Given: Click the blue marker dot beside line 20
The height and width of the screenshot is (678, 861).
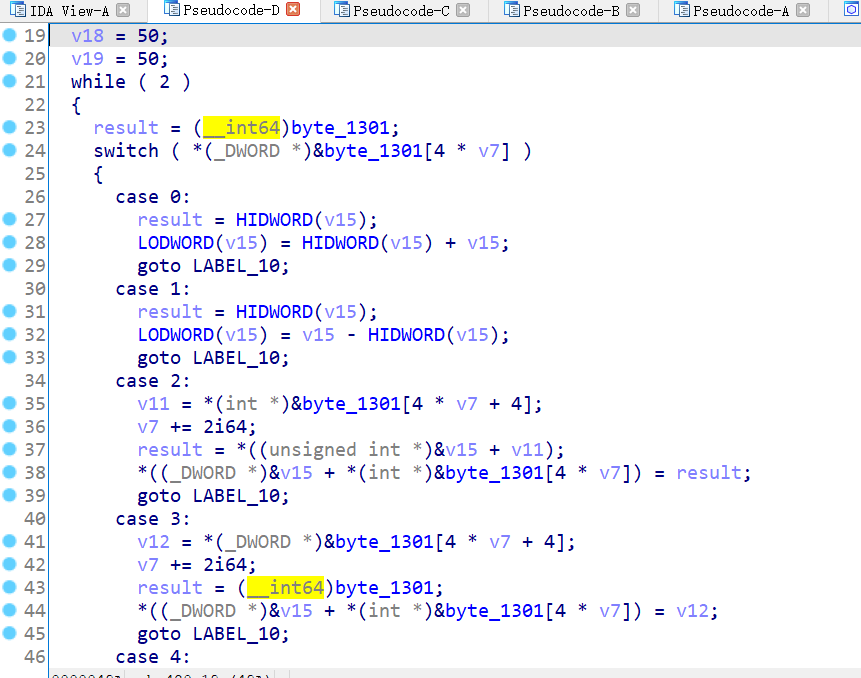Looking at the screenshot, I should 8,58.
